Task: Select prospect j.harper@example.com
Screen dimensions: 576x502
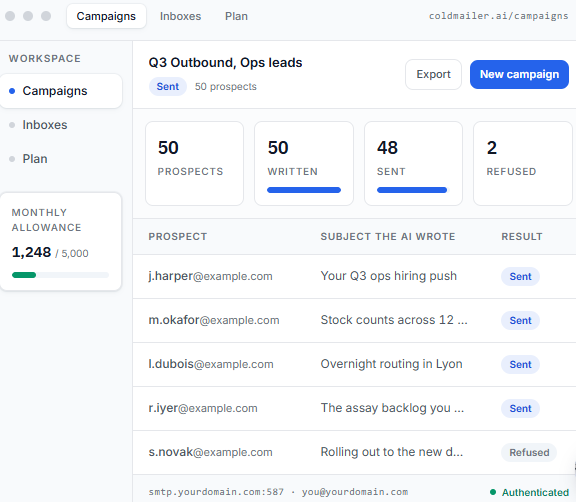Action: pyautogui.click(x=210, y=276)
